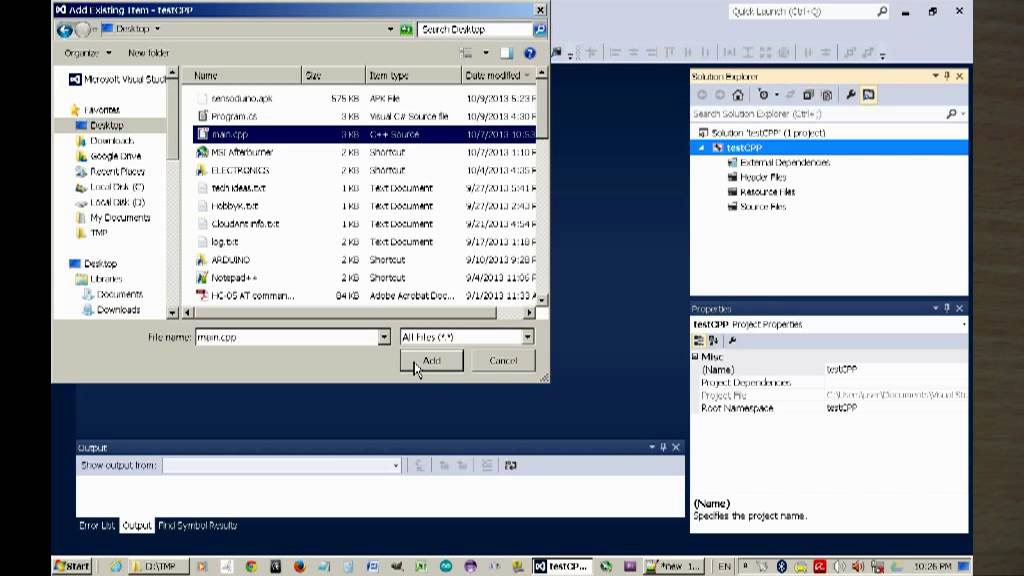This screenshot has height=576, width=1024.
Task: Click the Solution Explorer Collapse All icon
Action: point(808,95)
